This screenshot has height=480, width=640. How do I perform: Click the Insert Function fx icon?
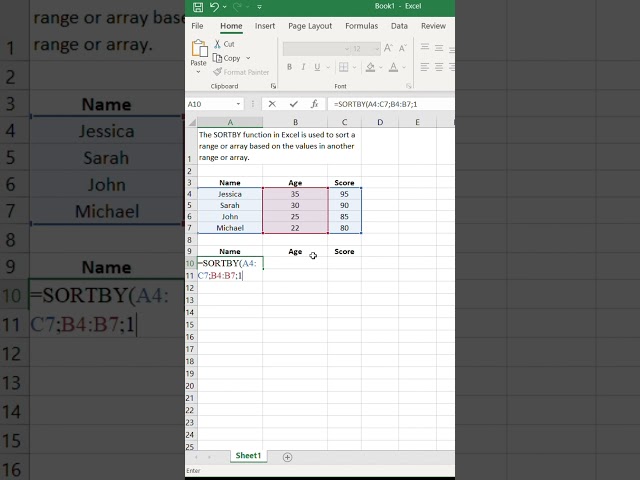(314, 104)
